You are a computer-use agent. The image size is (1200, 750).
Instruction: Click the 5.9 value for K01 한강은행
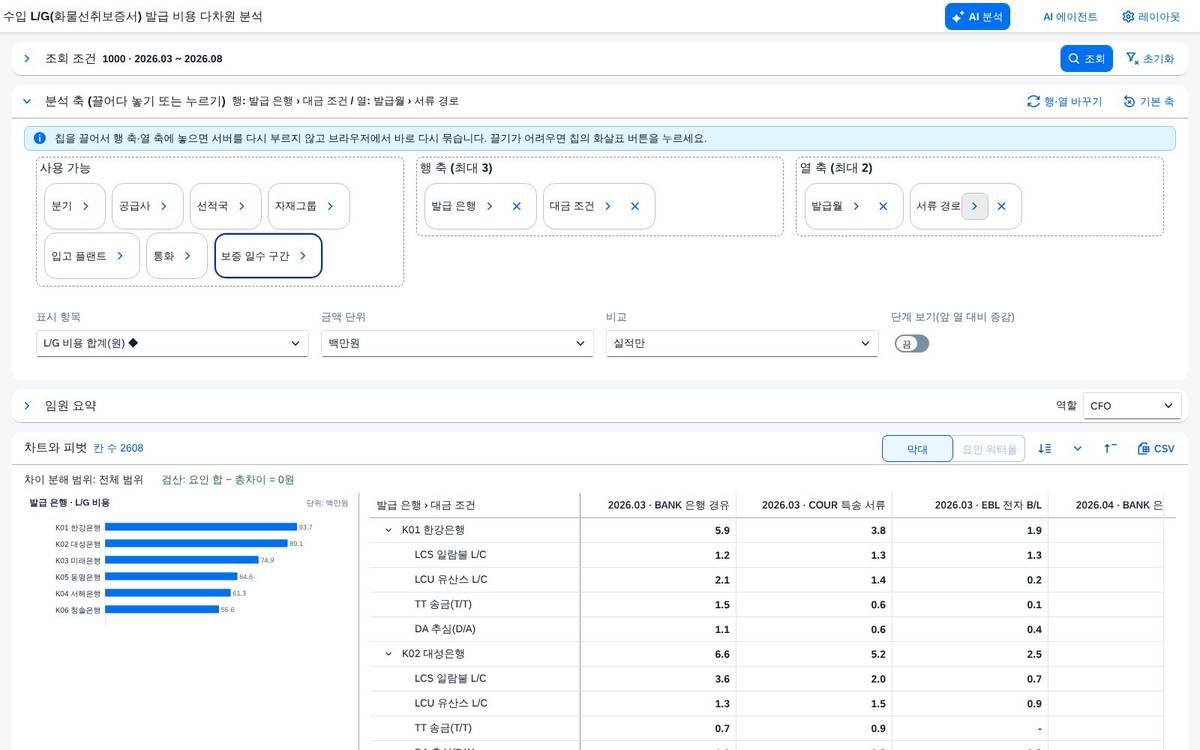click(x=722, y=530)
